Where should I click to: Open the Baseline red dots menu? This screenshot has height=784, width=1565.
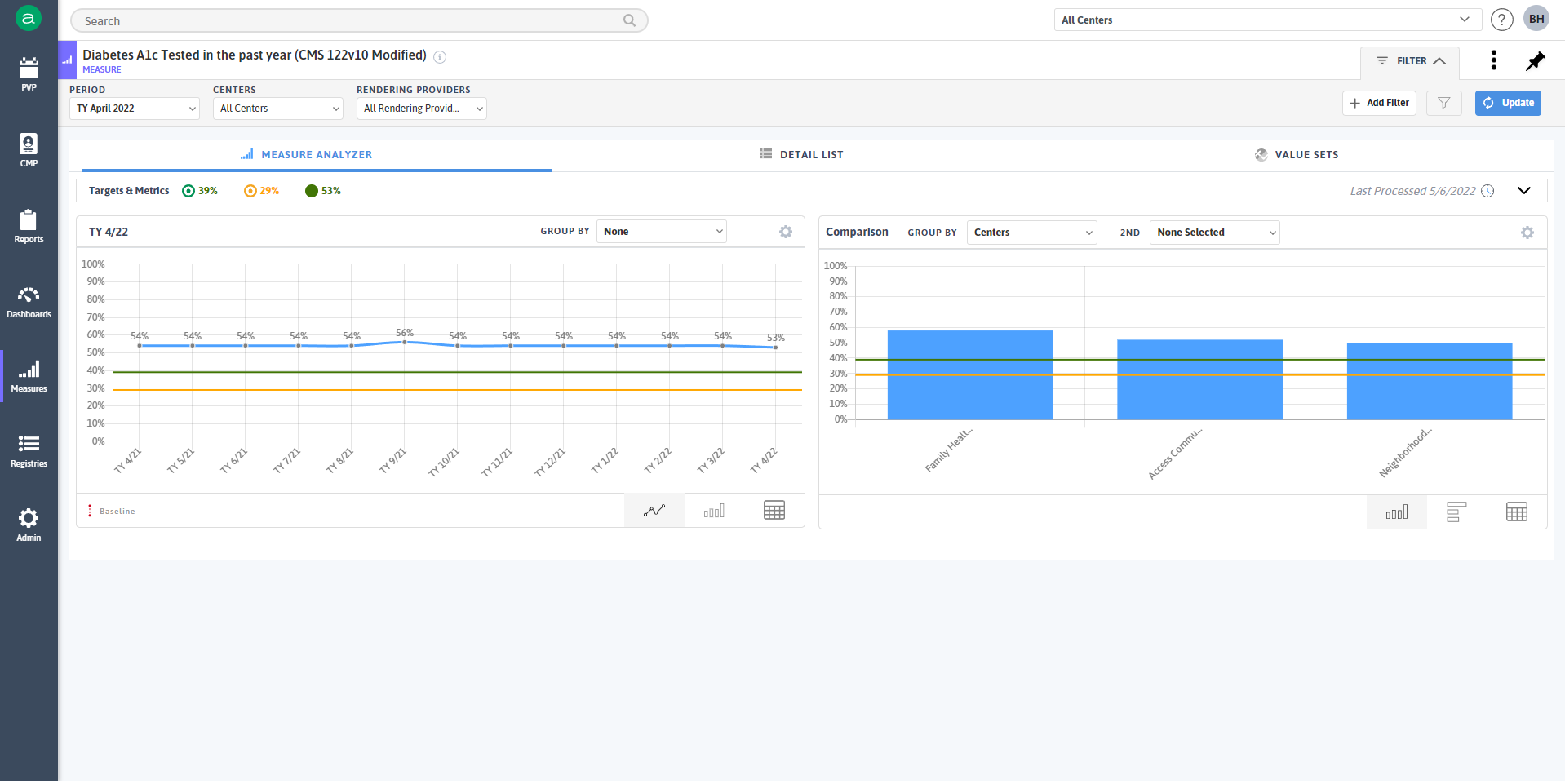90,511
